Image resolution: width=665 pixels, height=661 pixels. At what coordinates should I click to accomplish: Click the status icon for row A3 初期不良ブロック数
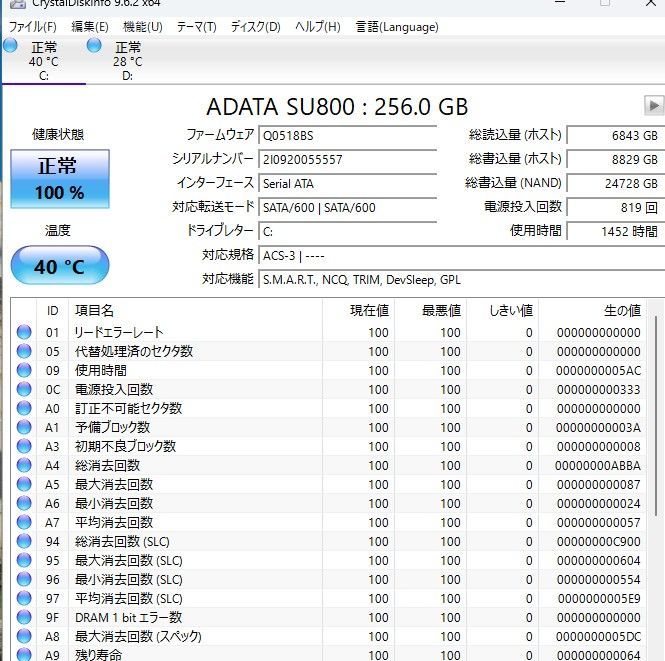coord(24,446)
